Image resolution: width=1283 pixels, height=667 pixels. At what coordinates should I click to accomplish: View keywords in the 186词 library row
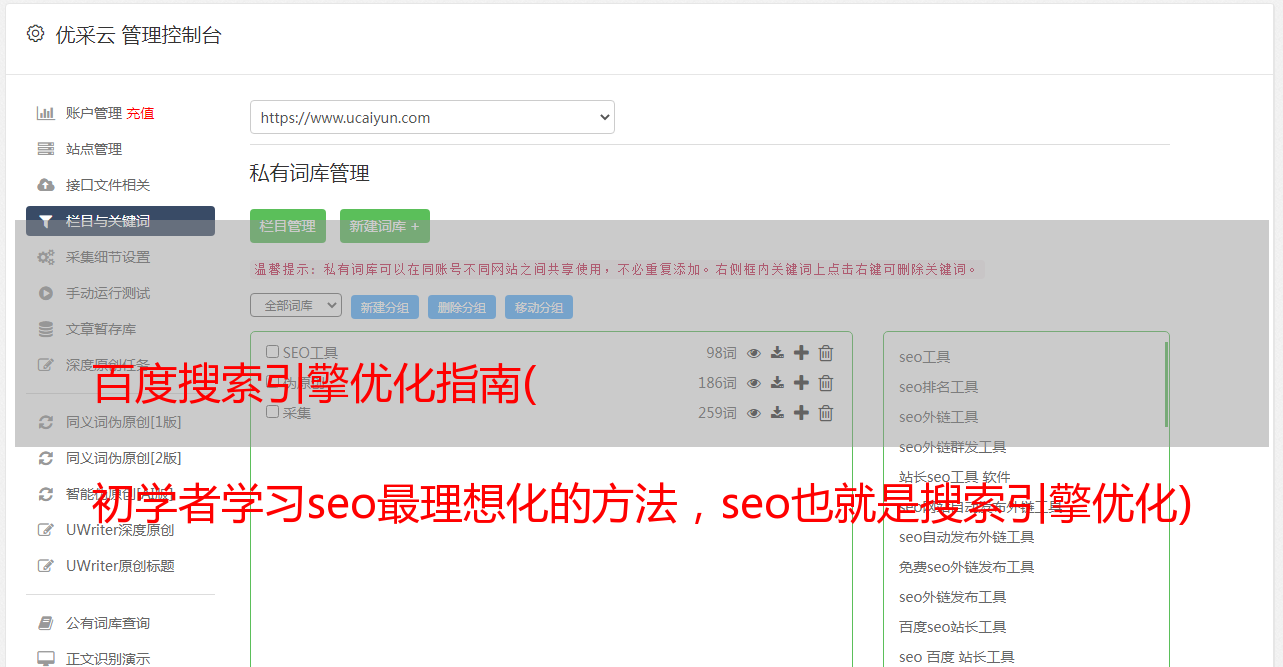pos(754,383)
